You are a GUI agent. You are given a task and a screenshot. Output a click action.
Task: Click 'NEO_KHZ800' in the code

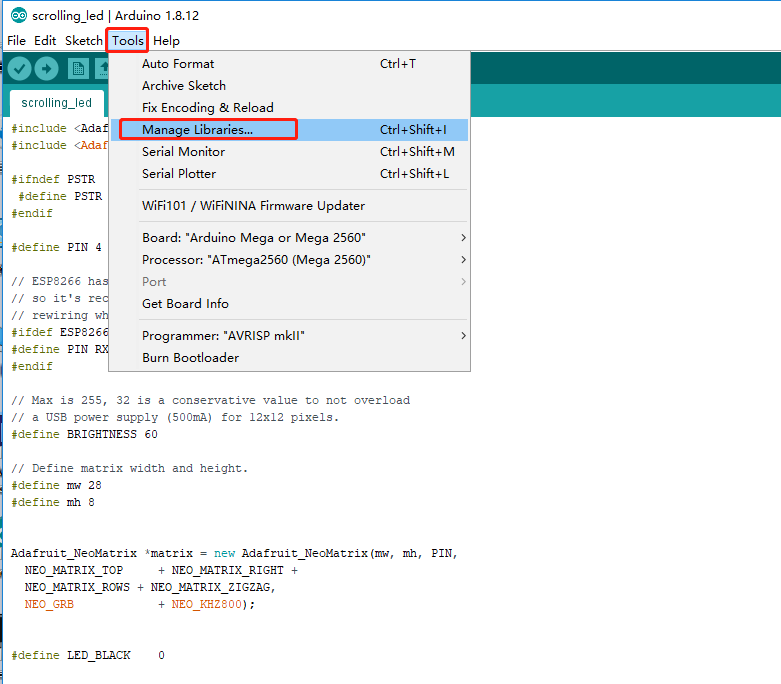pos(207,604)
